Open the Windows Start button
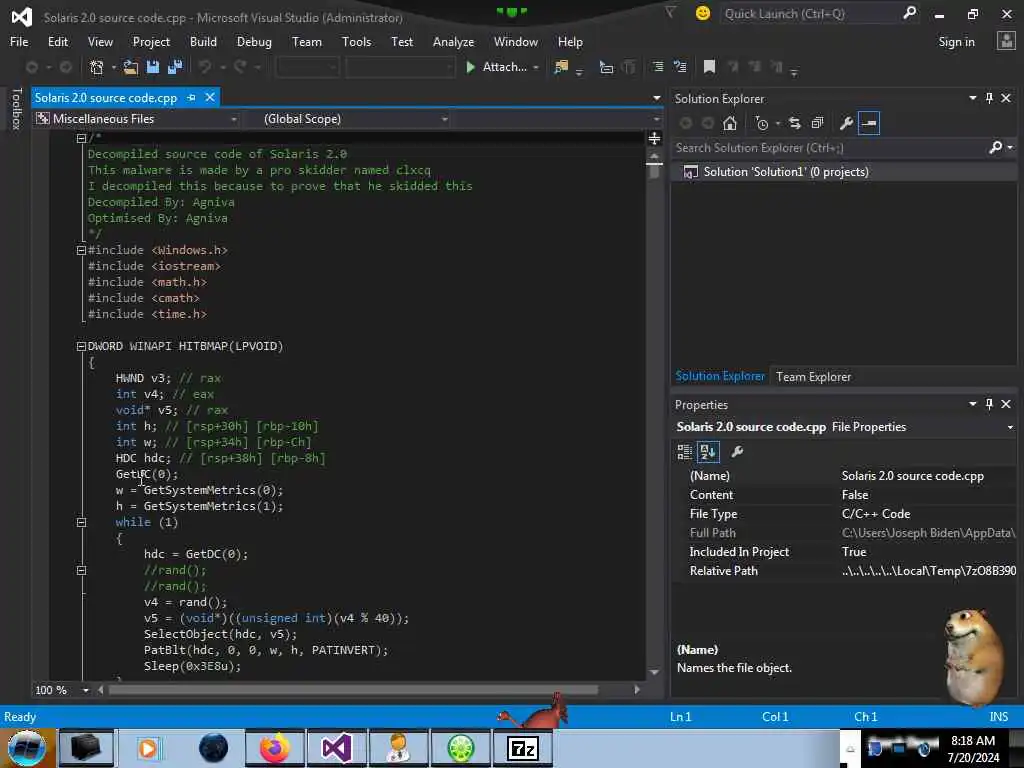The width and height of the screenshot is (1024, 768). click(x=26, y=748)
